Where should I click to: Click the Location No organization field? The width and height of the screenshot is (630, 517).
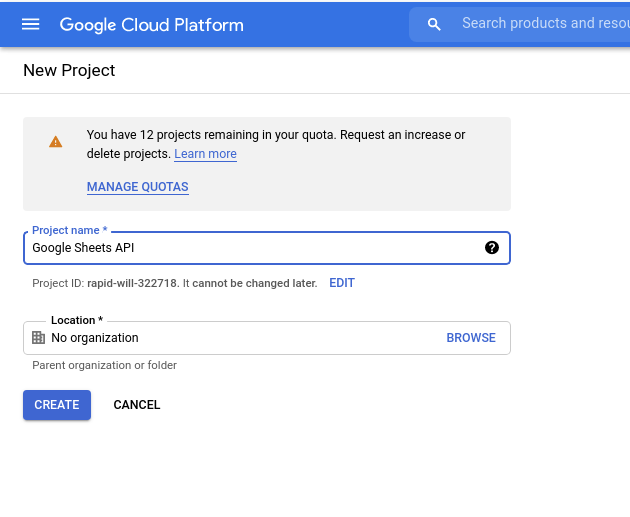coord(267,338)
